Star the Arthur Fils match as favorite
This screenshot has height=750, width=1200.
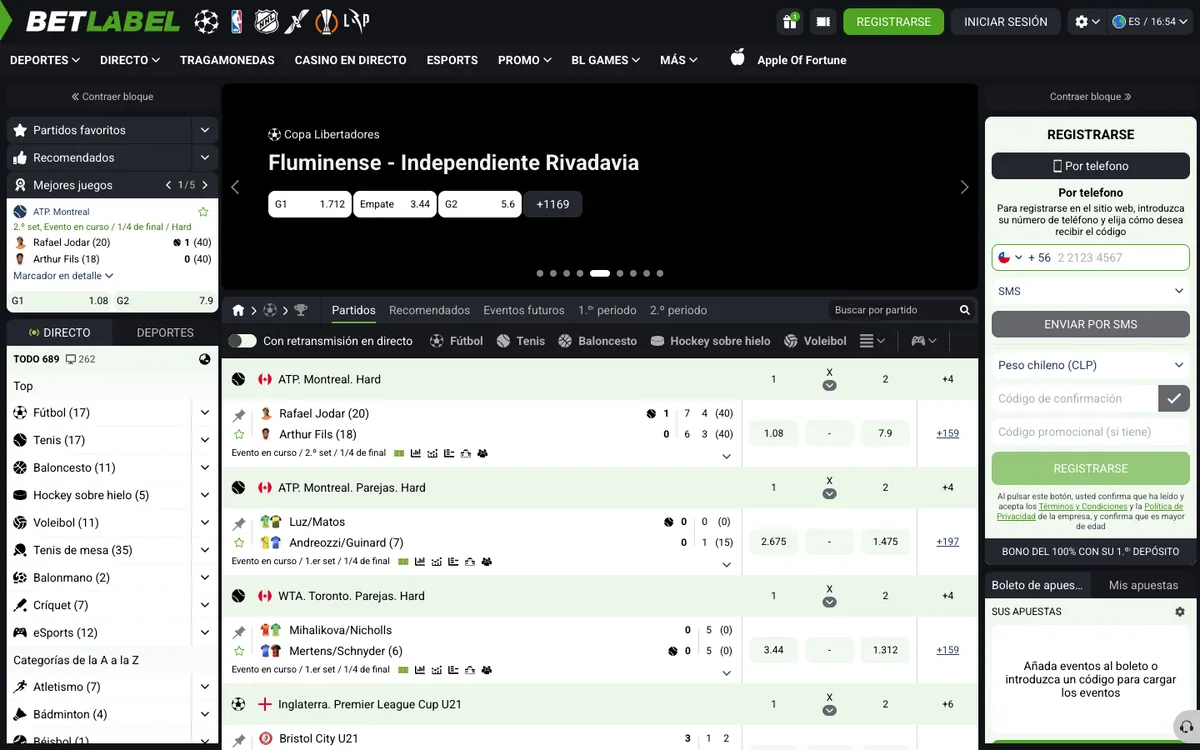click(239, 434)
